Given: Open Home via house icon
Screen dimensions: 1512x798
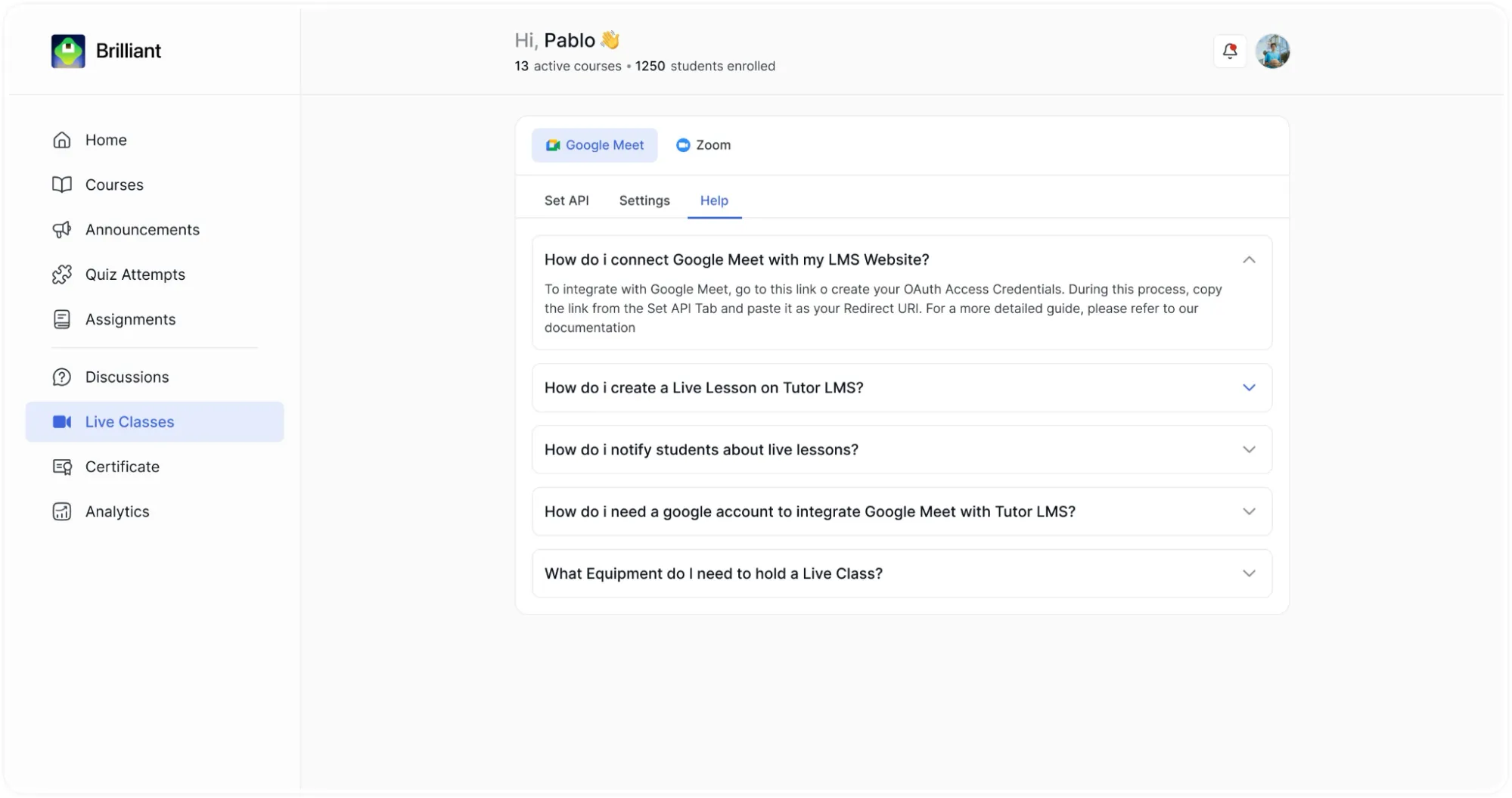Looking at the screenshot, I should point(62,140).
